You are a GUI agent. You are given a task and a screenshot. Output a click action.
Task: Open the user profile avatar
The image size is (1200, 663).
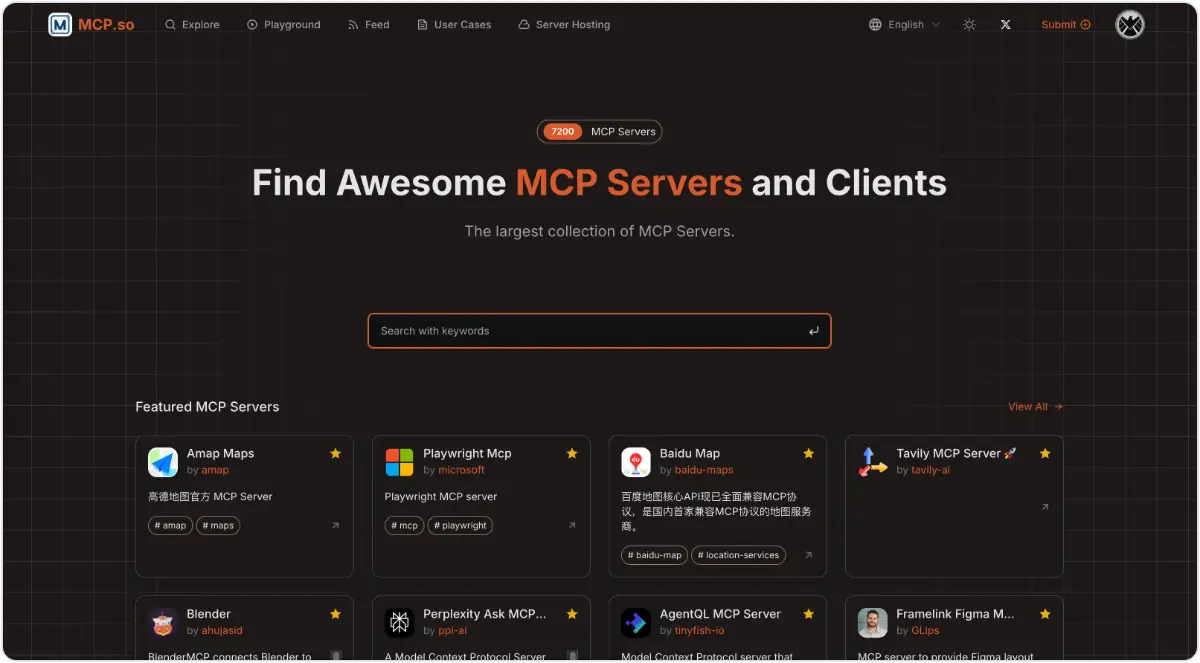click(x=1129, y=25)
